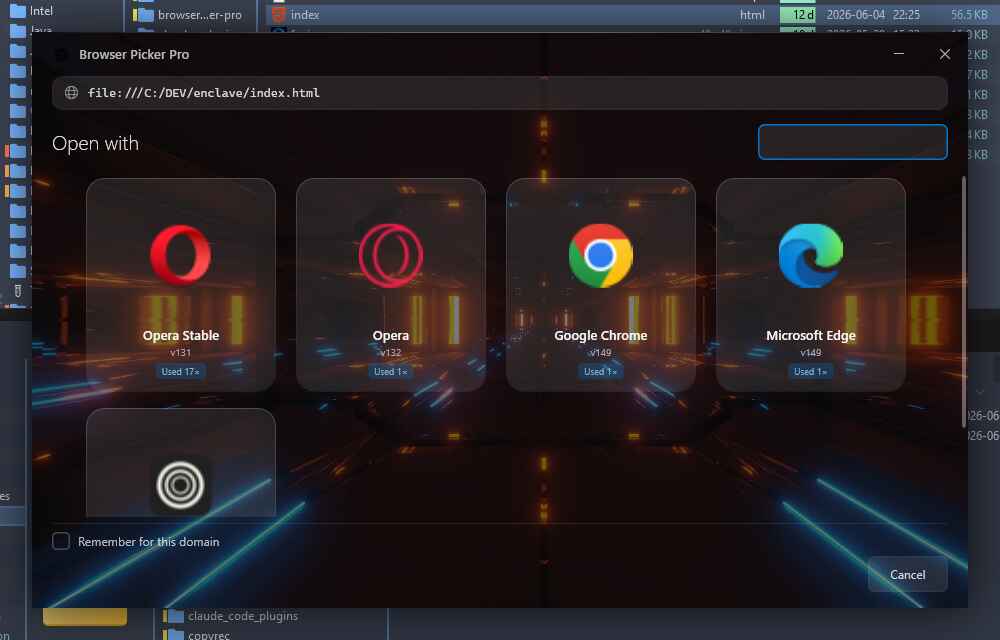The width and height of the screenshot is (1000, 640).
Task: Click the 2026-06-04 date of index
Action: [856, 15]
